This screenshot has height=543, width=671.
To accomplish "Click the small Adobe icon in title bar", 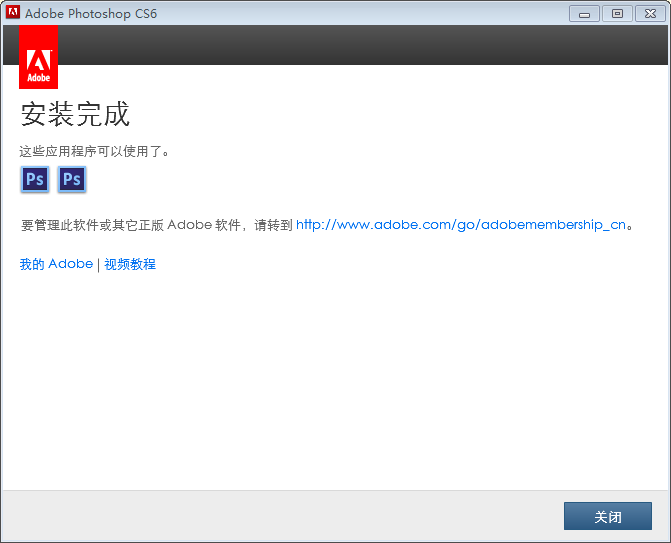I will click(x=13, y=12).
